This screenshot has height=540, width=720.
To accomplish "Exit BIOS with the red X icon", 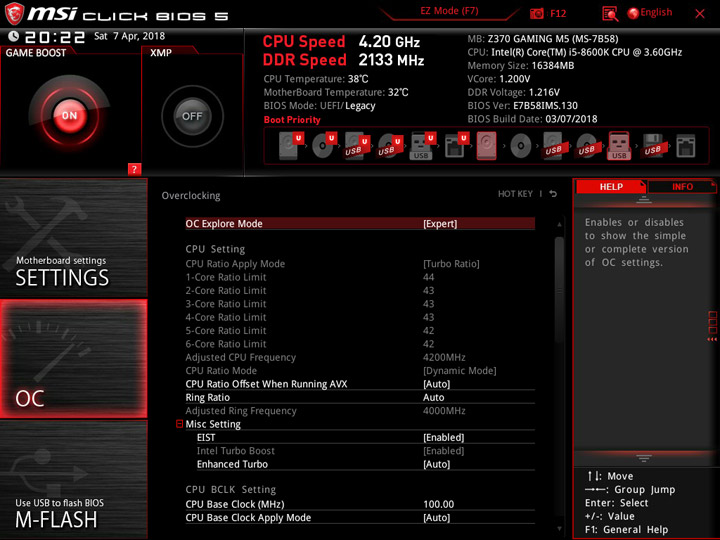I will pos(700,14).
